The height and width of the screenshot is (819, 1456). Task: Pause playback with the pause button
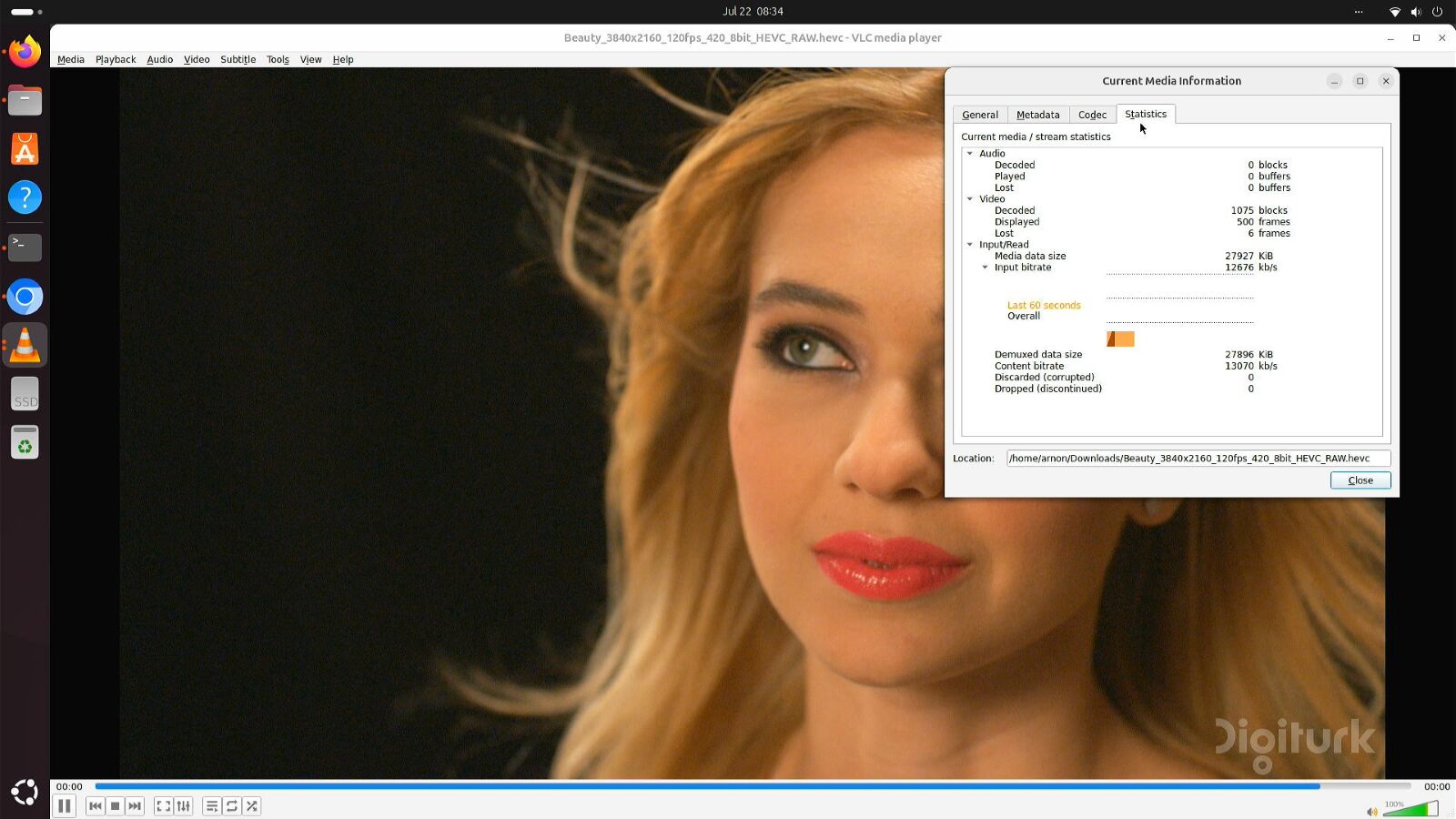pos(64,806)
